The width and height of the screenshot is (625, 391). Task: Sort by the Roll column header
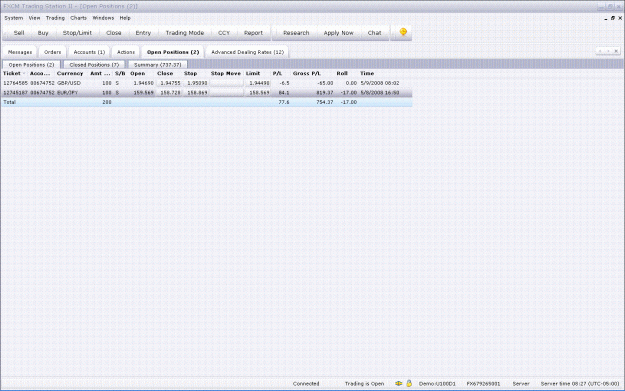[342, 73]
